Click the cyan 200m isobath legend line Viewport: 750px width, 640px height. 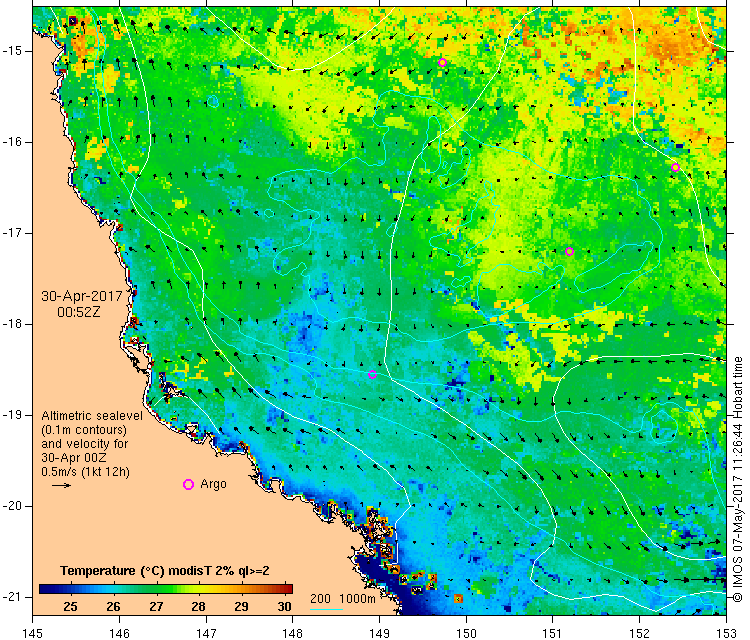tap(326, 609)
